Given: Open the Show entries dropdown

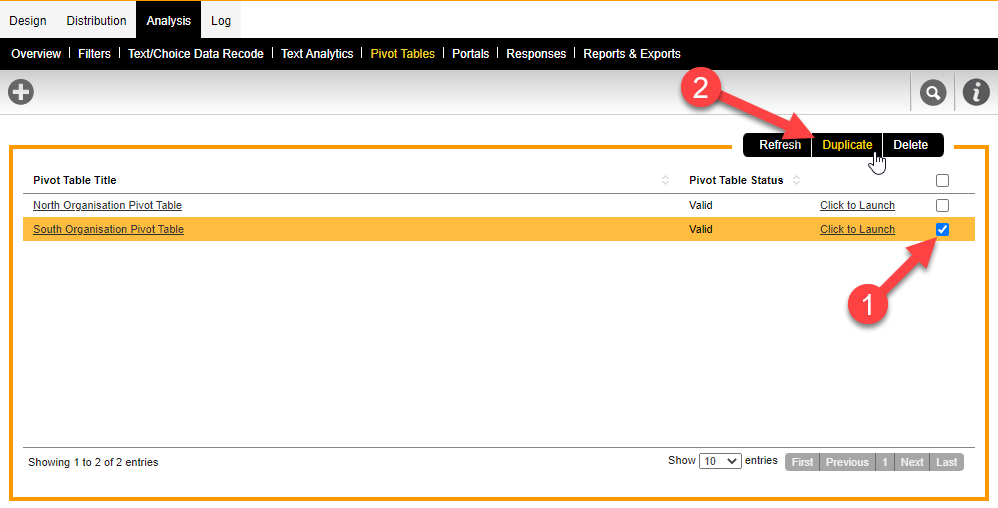Looking at the screenshot, I should 720,461.
